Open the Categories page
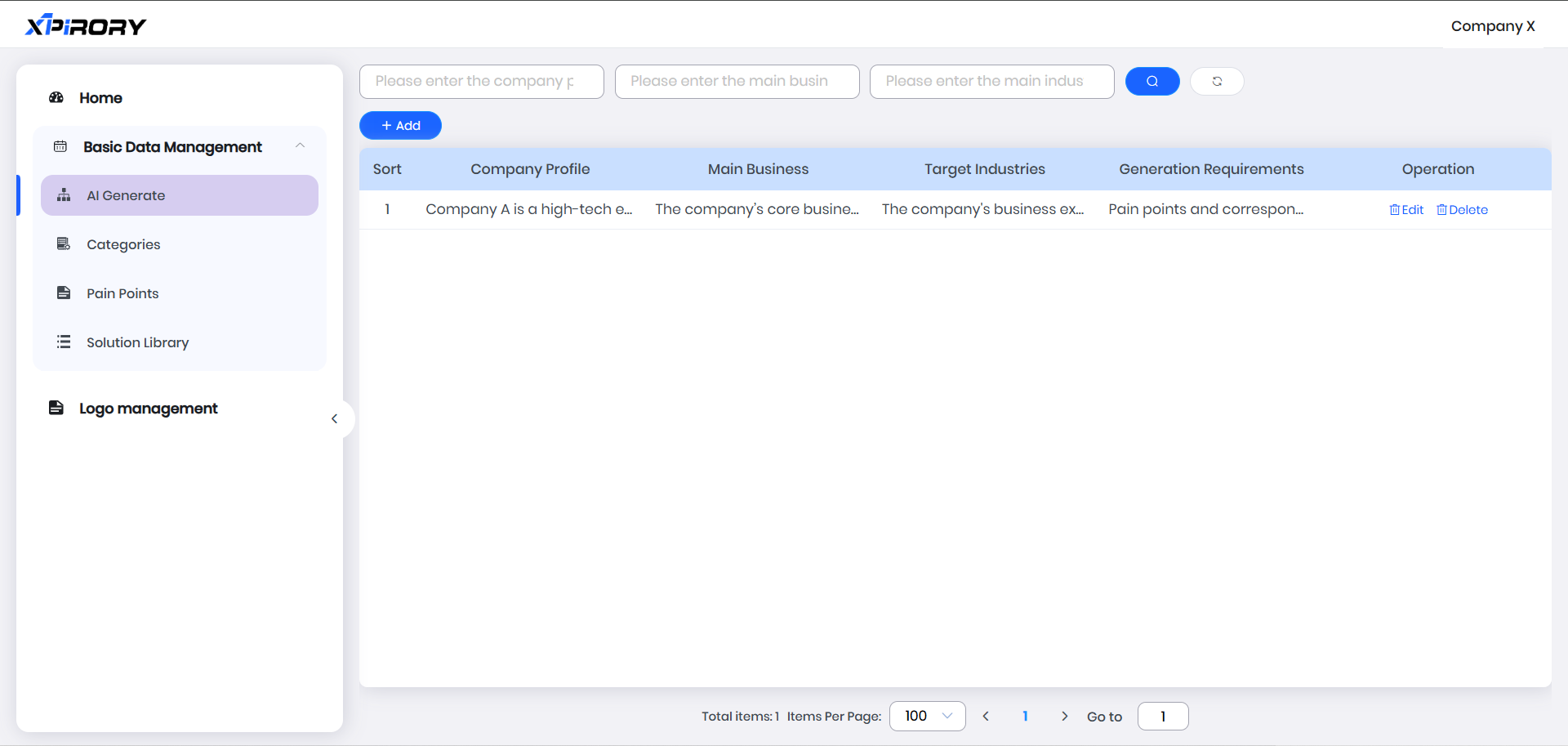 123,244
